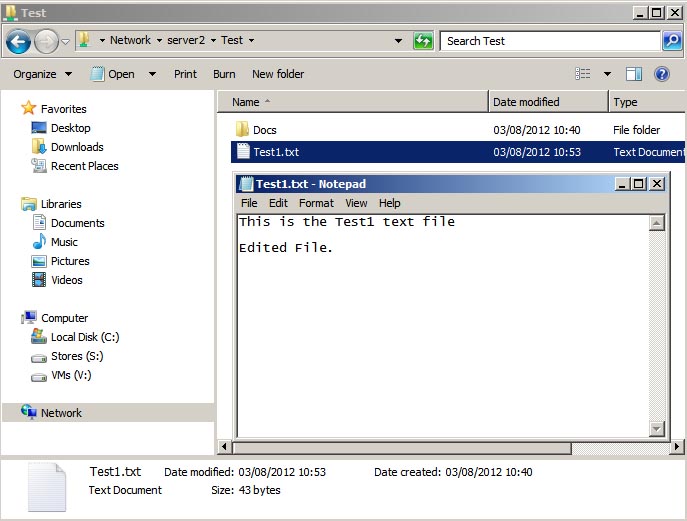
Task: Expand the arrow before Test in the path
Action: tap(213, 41)
